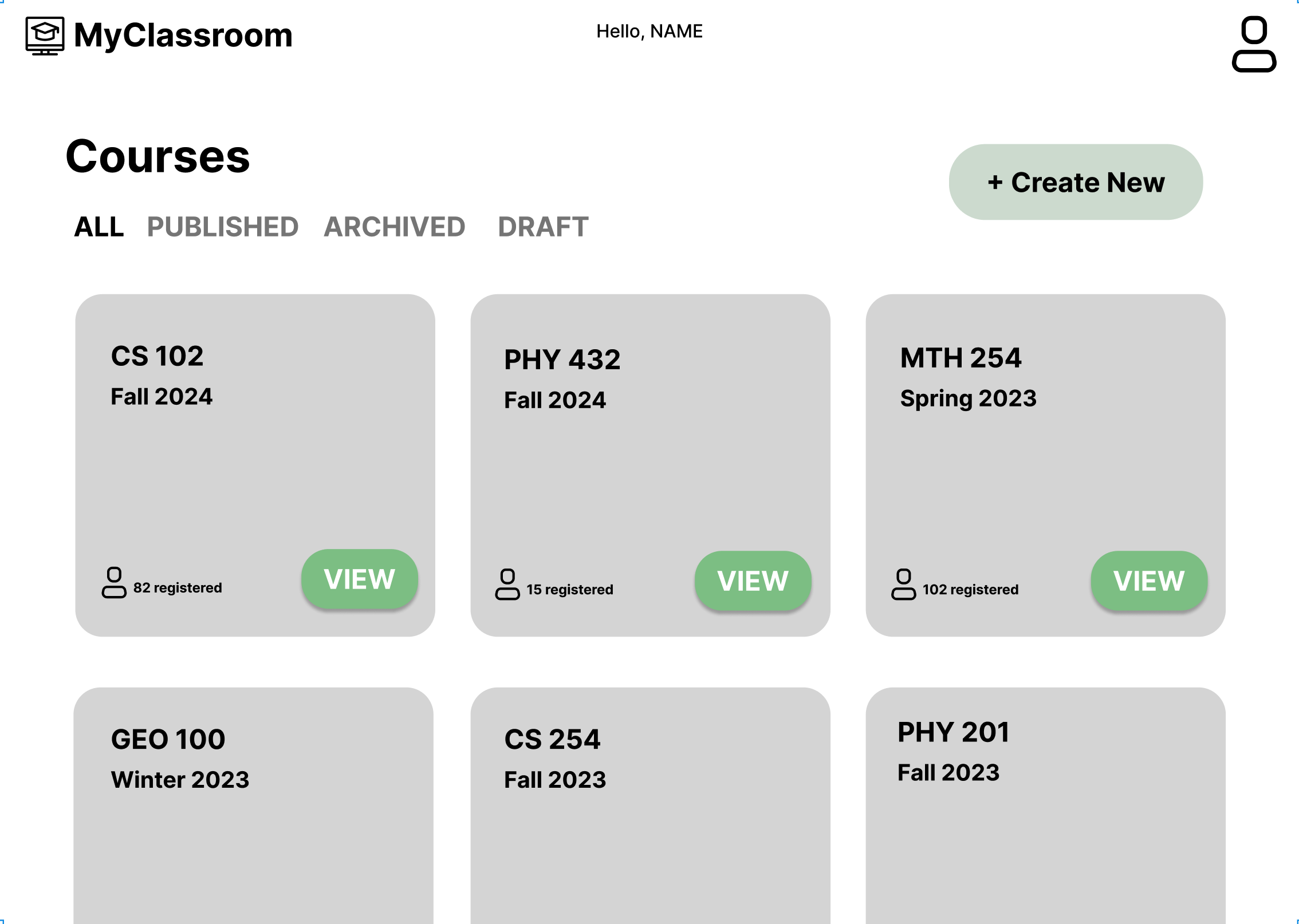1299x924 pixels.
Task: Open the ARCHIVED courses tab
Action: pos(395,227)
